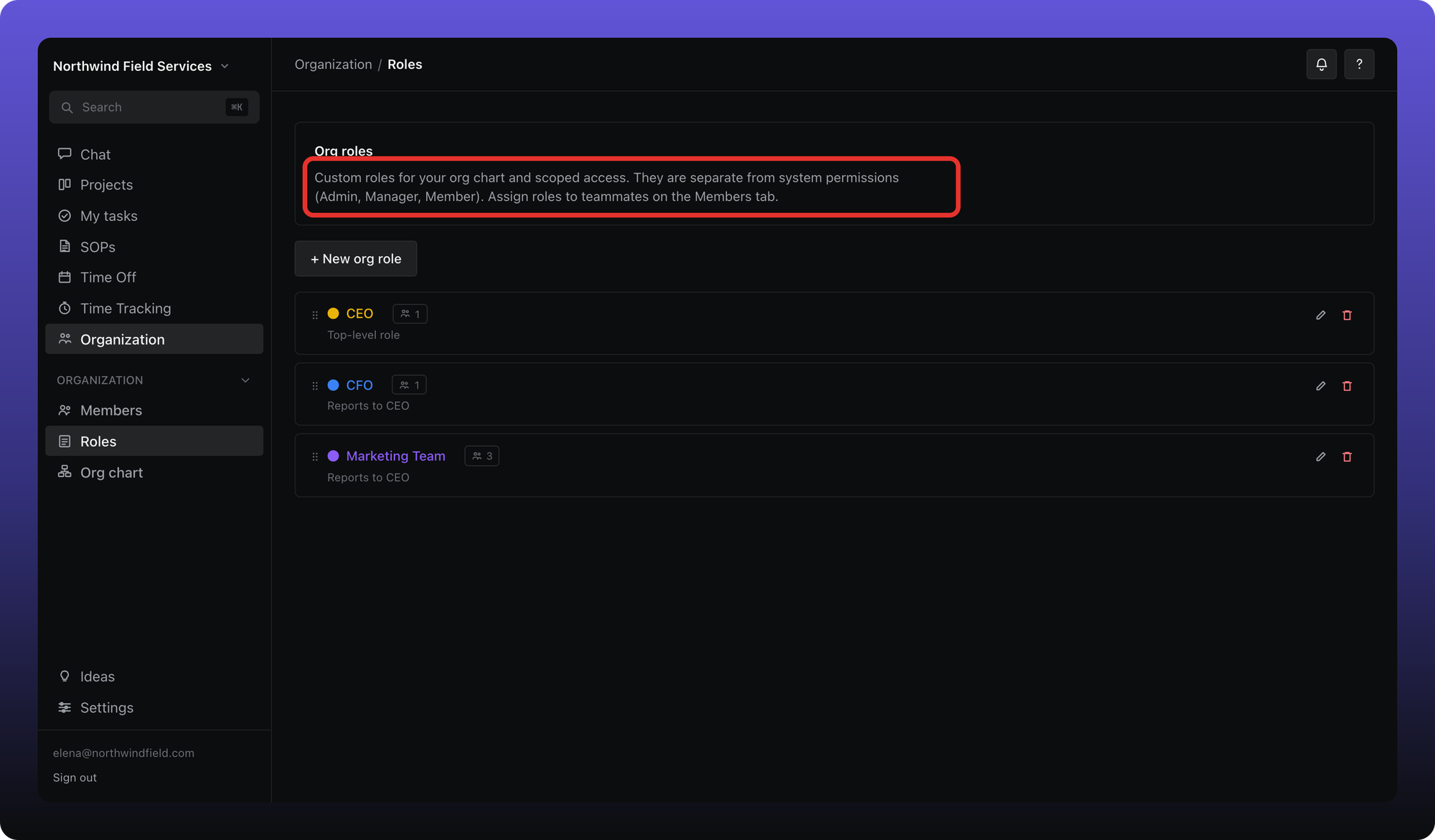
Task: Click Sign out link
Action: 75,778
